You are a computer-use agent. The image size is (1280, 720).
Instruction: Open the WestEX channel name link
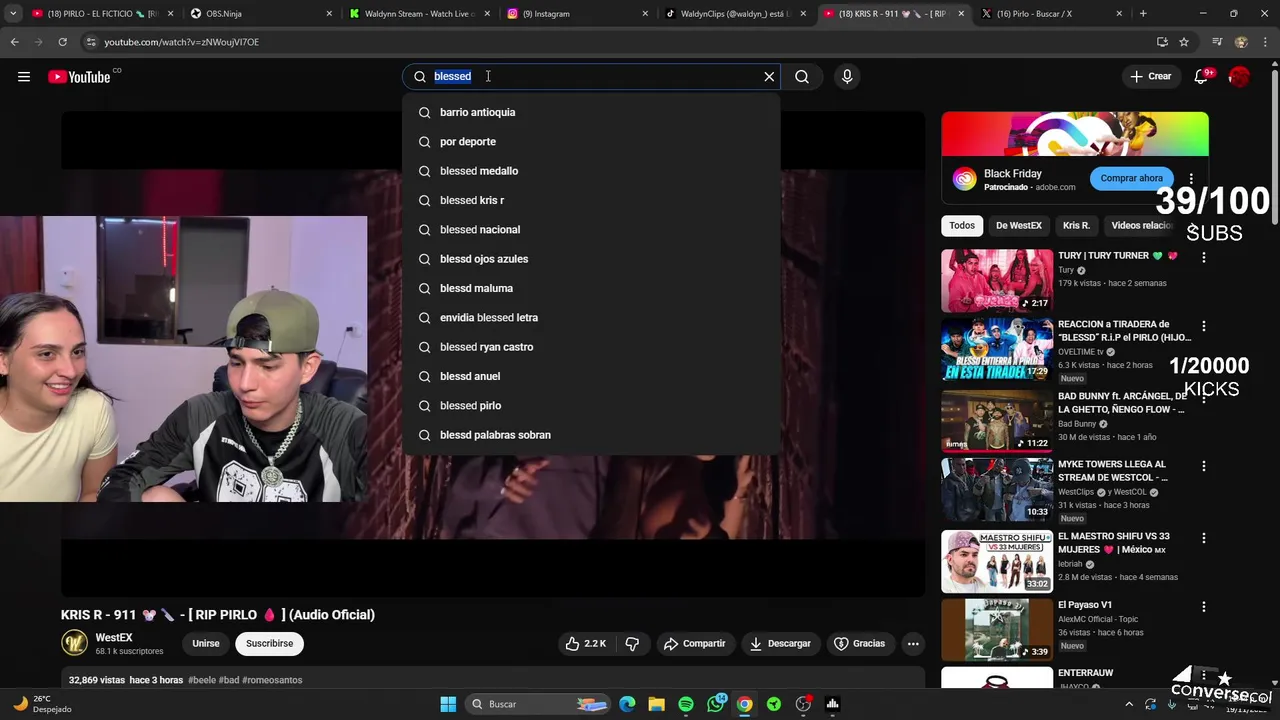tap(114, 638)
